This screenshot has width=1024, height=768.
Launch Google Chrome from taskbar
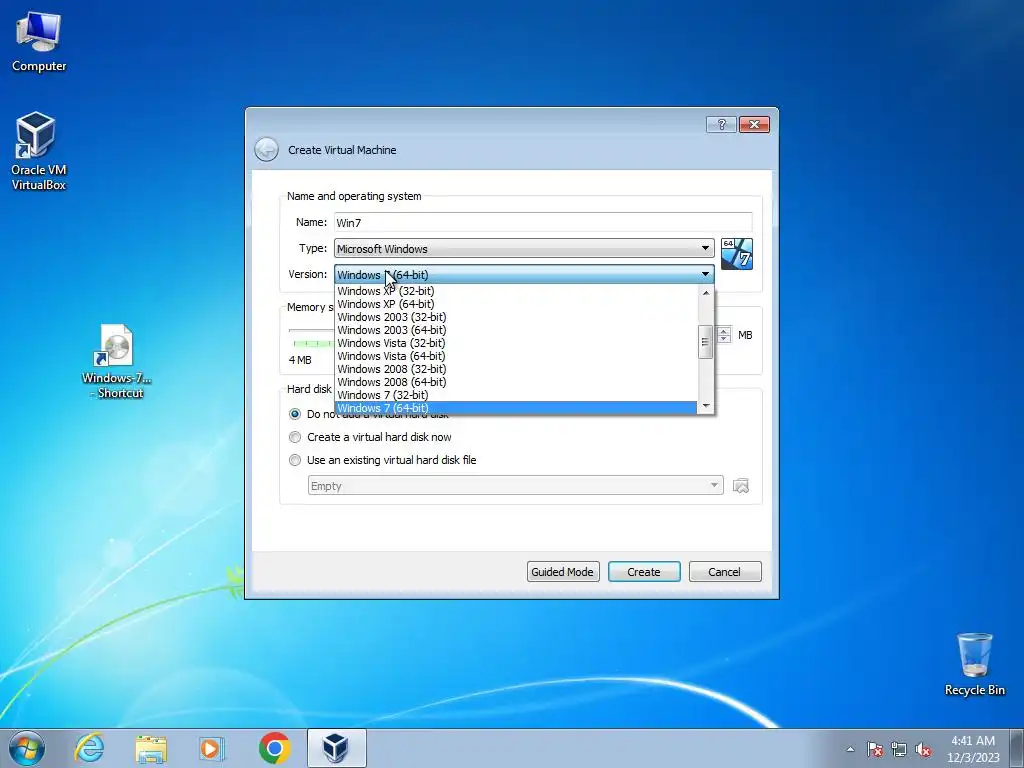(x=274, y=748)
